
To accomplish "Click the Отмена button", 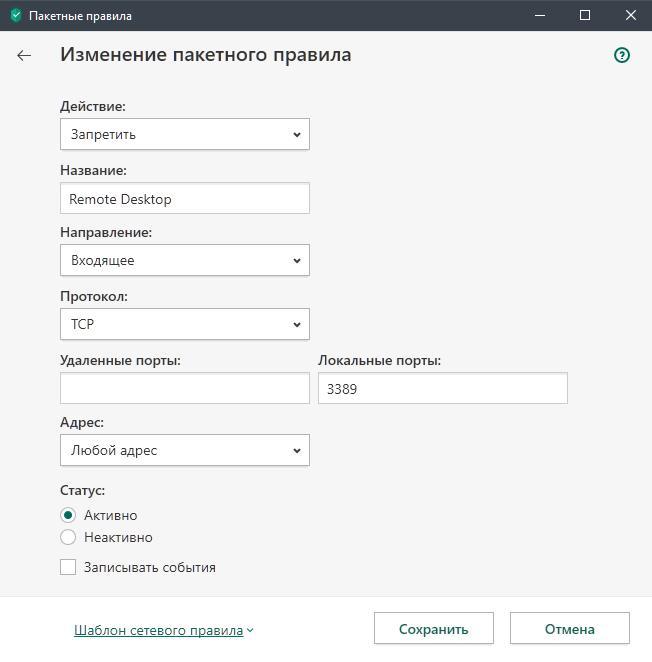I will click(x=570, y=629).
